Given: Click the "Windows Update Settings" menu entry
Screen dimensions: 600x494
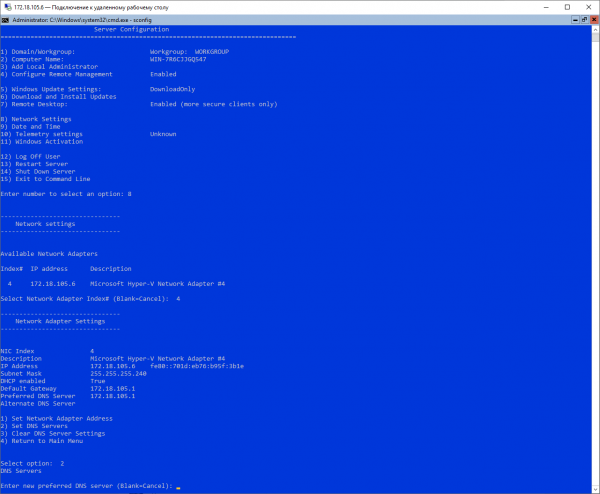Looking at the screenshot, I should (49, 89).
